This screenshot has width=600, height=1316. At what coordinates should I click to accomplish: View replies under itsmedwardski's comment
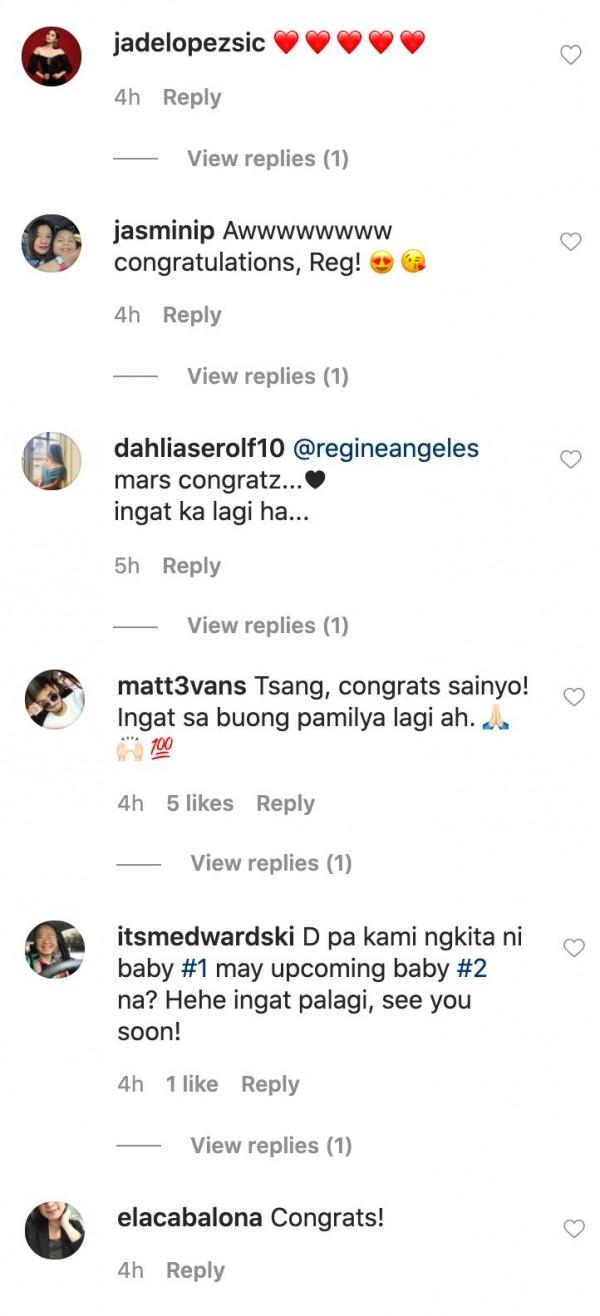click(271, 1145)
